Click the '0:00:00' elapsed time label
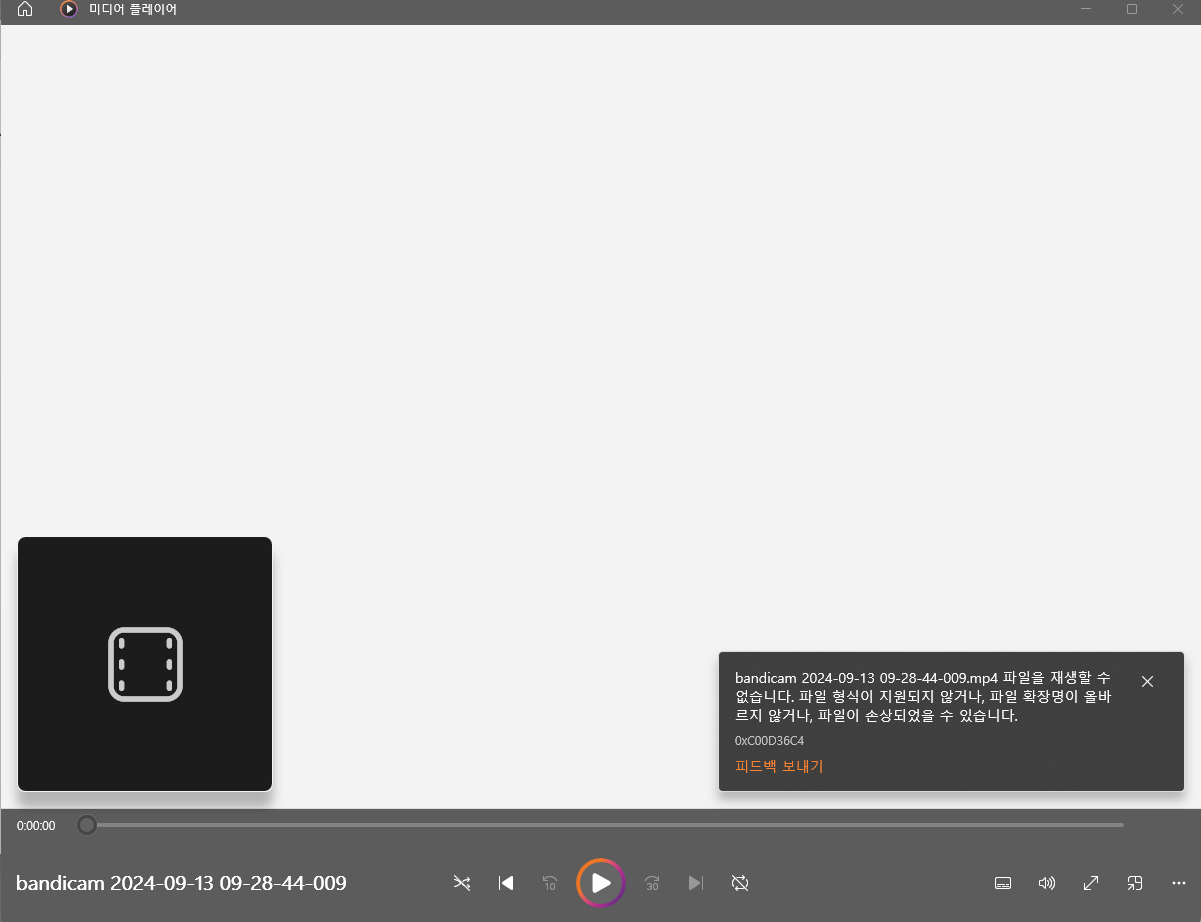Screen dimensions: 1201x922 (36, 826)
